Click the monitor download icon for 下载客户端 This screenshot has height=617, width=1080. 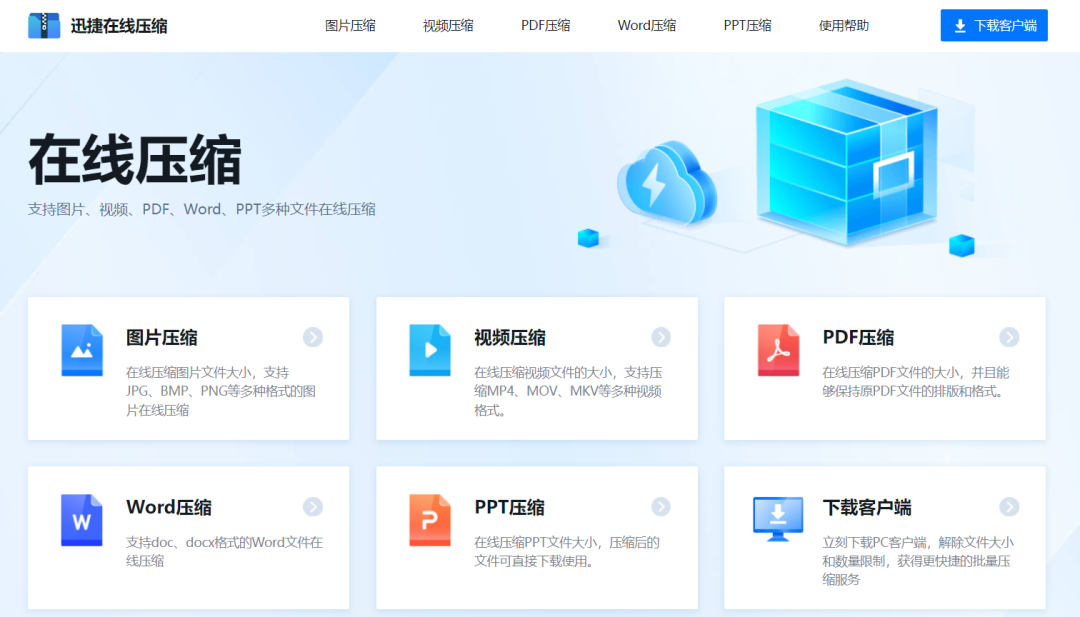pyautogui.click(x=778, y=519)
